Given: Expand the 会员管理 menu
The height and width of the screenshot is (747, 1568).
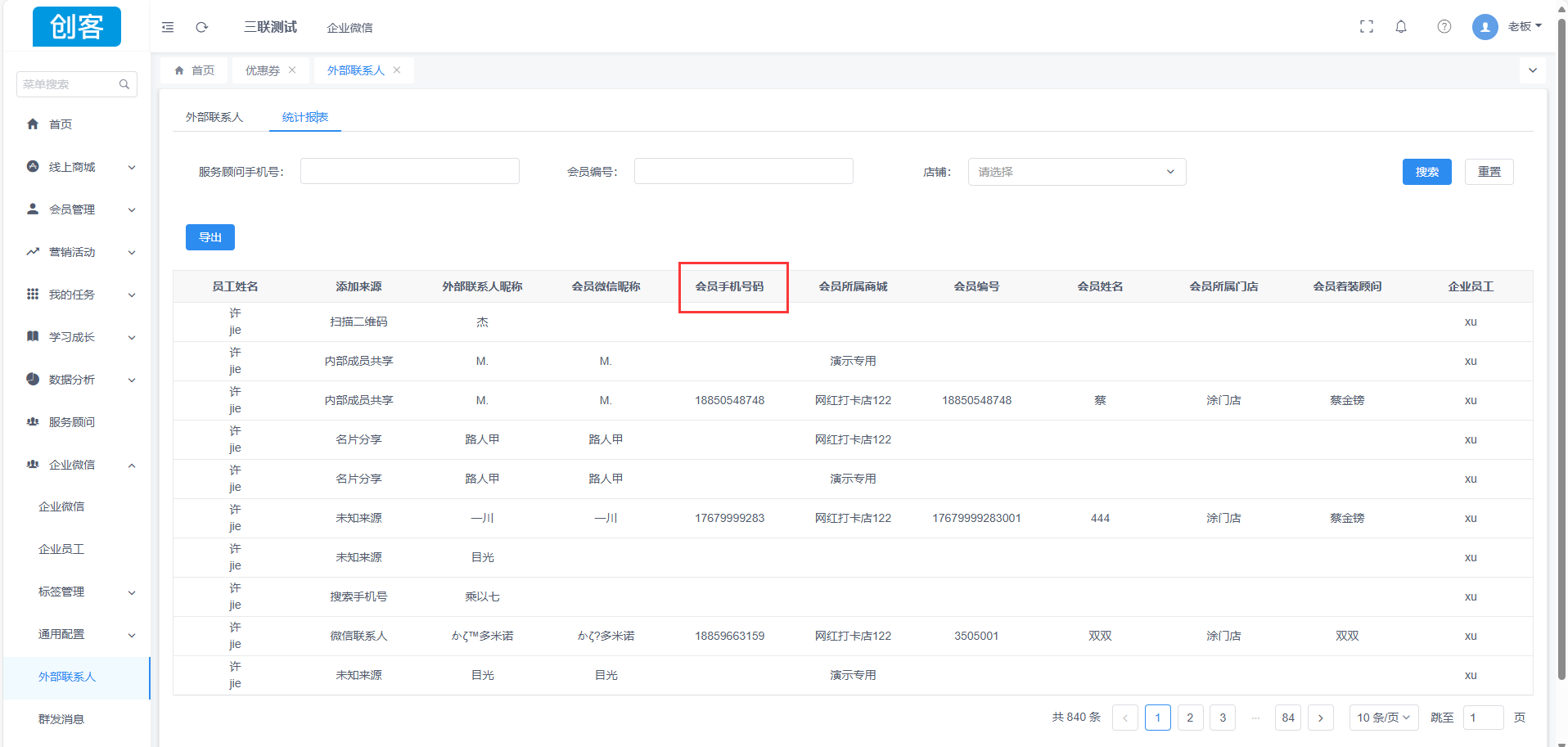Looking at the screenshot, I should (77, 209).
